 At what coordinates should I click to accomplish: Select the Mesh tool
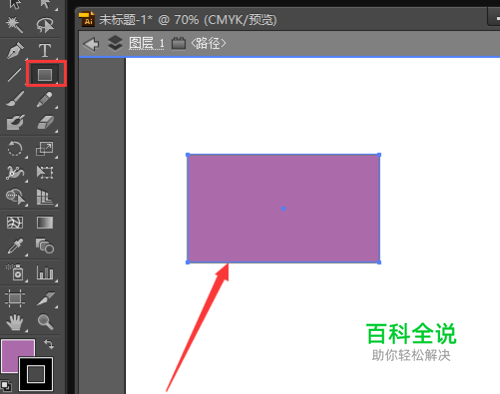(x=15, y=223)
